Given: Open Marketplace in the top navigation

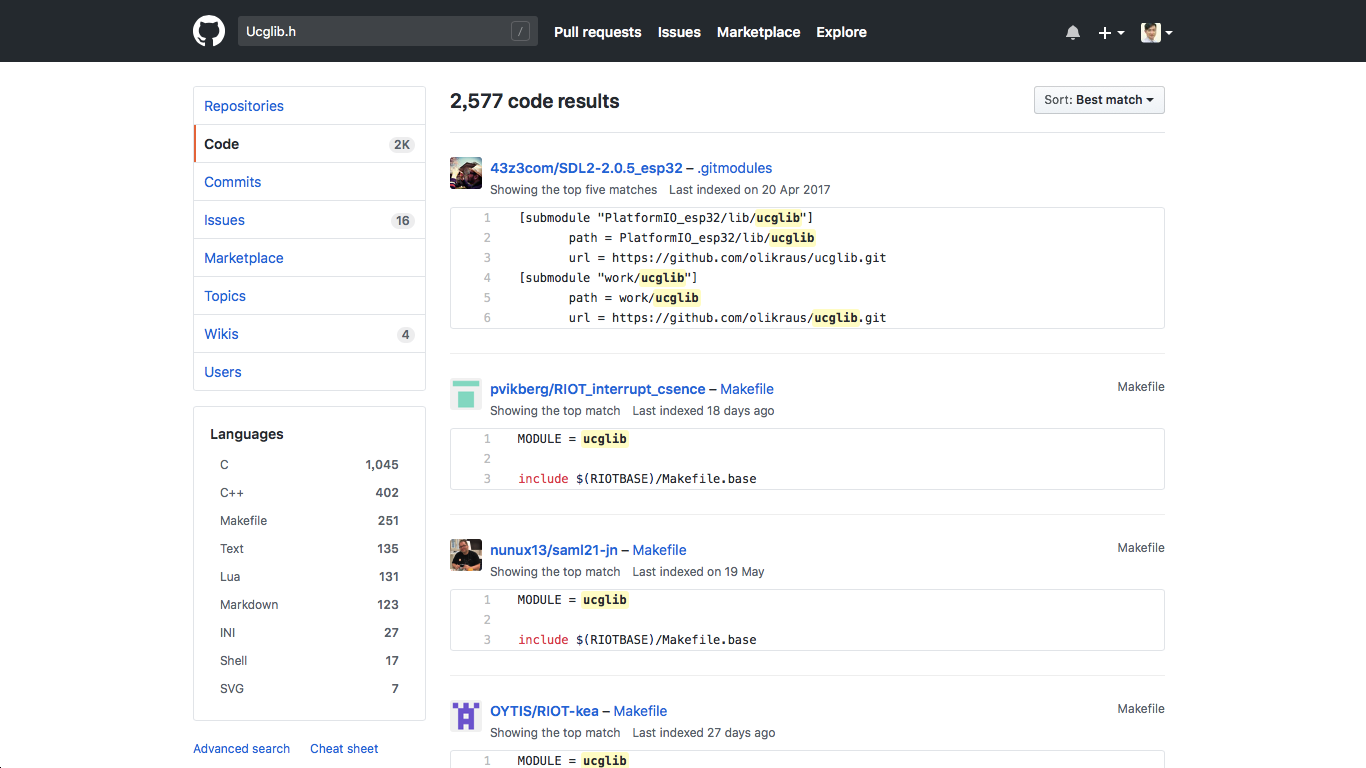Looking at the screenshot, I should click(x=758, y=32).
